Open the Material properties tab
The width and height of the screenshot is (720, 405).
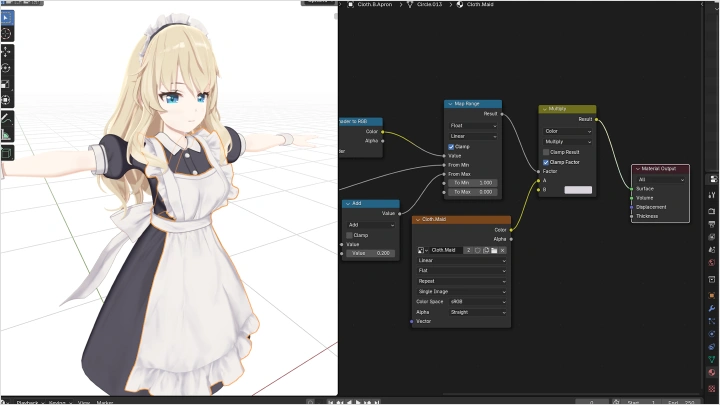tap(712, 372)
